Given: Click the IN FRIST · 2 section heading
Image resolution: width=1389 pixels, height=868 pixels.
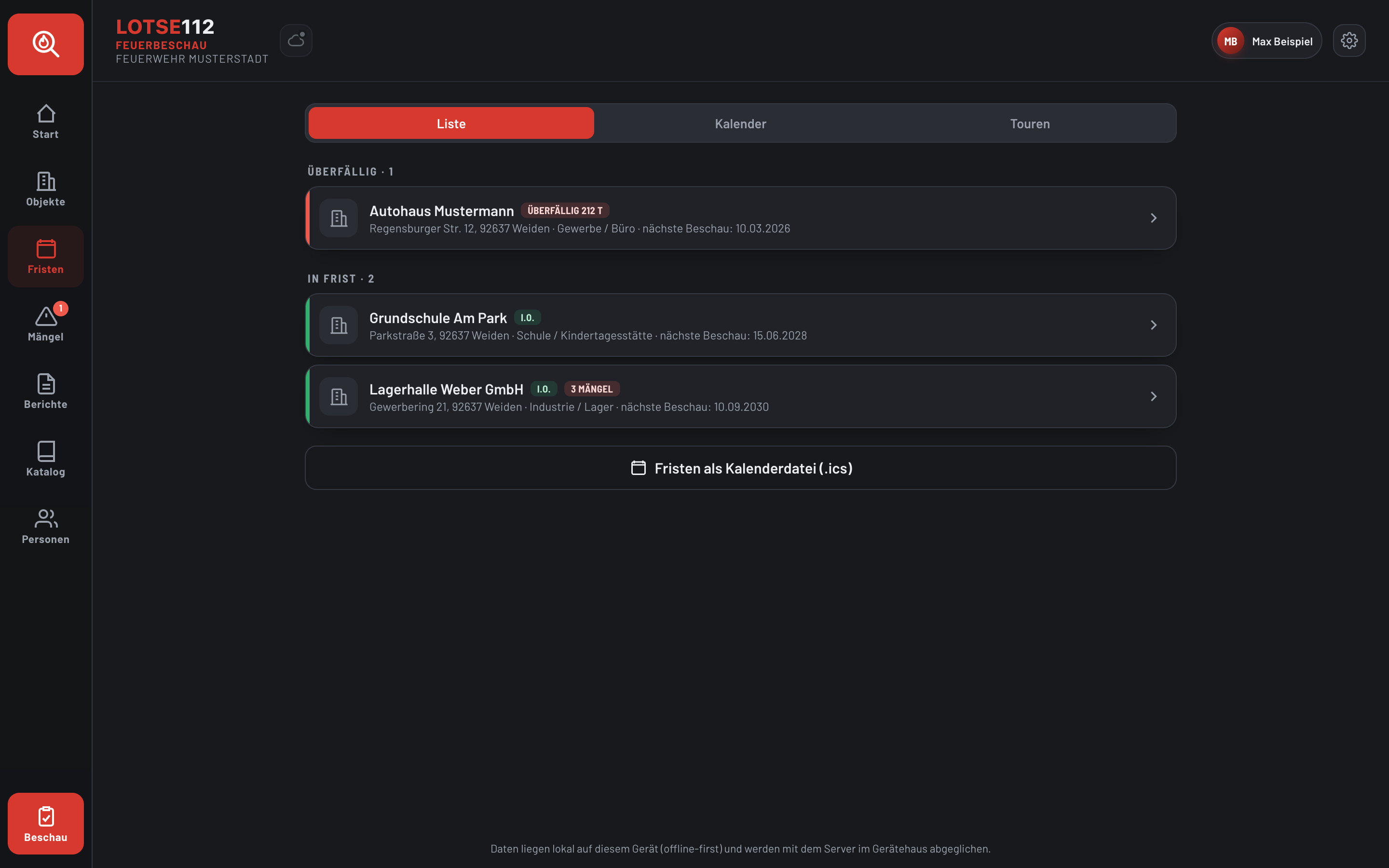Looking at the screenshot, I should click(340, 279).
